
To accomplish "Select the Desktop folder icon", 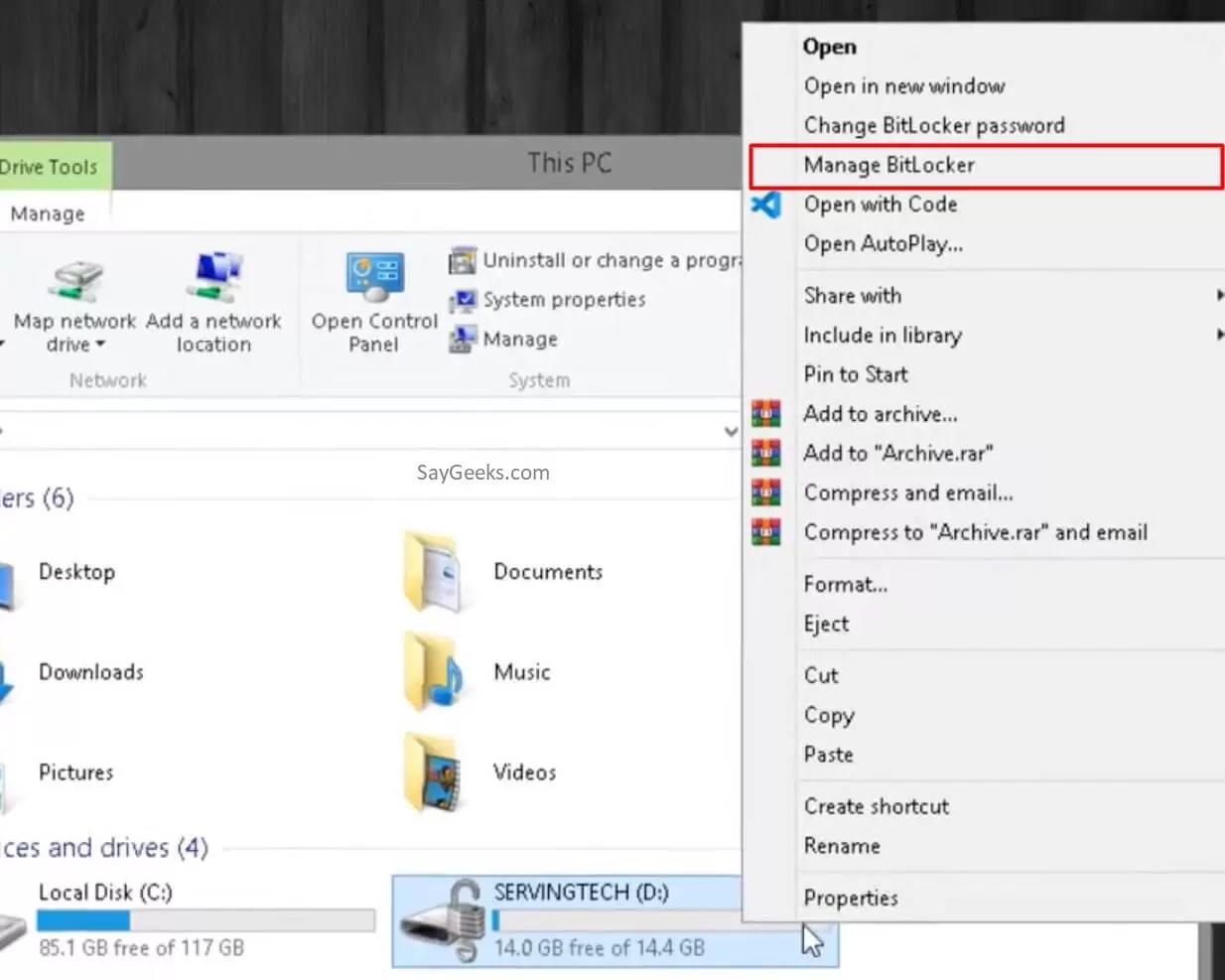I will 7,584.
